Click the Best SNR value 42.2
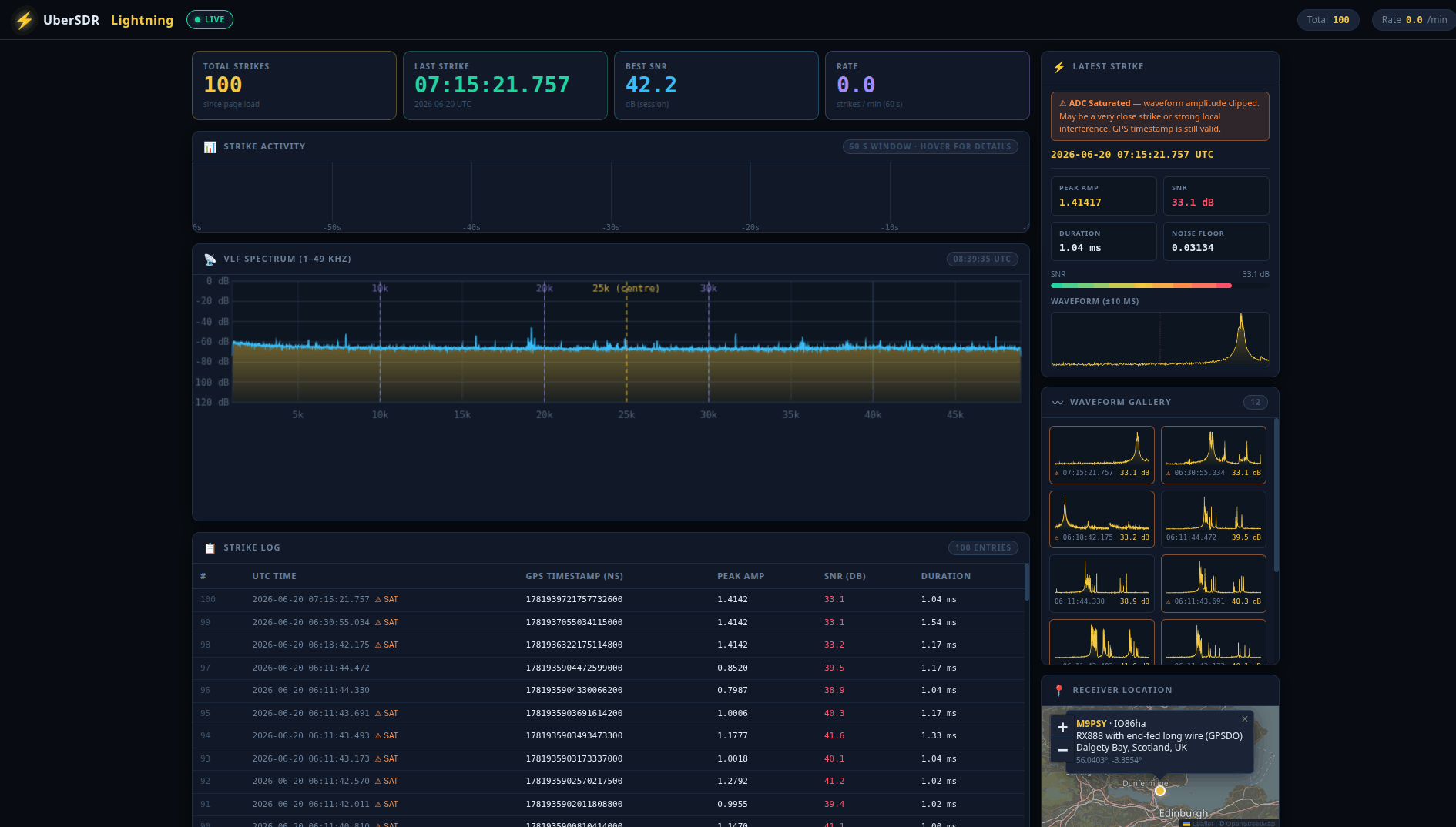This screenshot has height=827, width=1456. pos(651,85)
